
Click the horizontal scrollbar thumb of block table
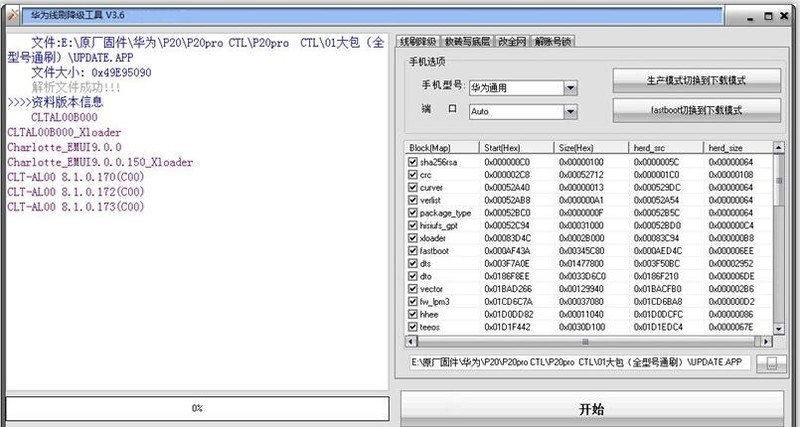tap(585, 341)
